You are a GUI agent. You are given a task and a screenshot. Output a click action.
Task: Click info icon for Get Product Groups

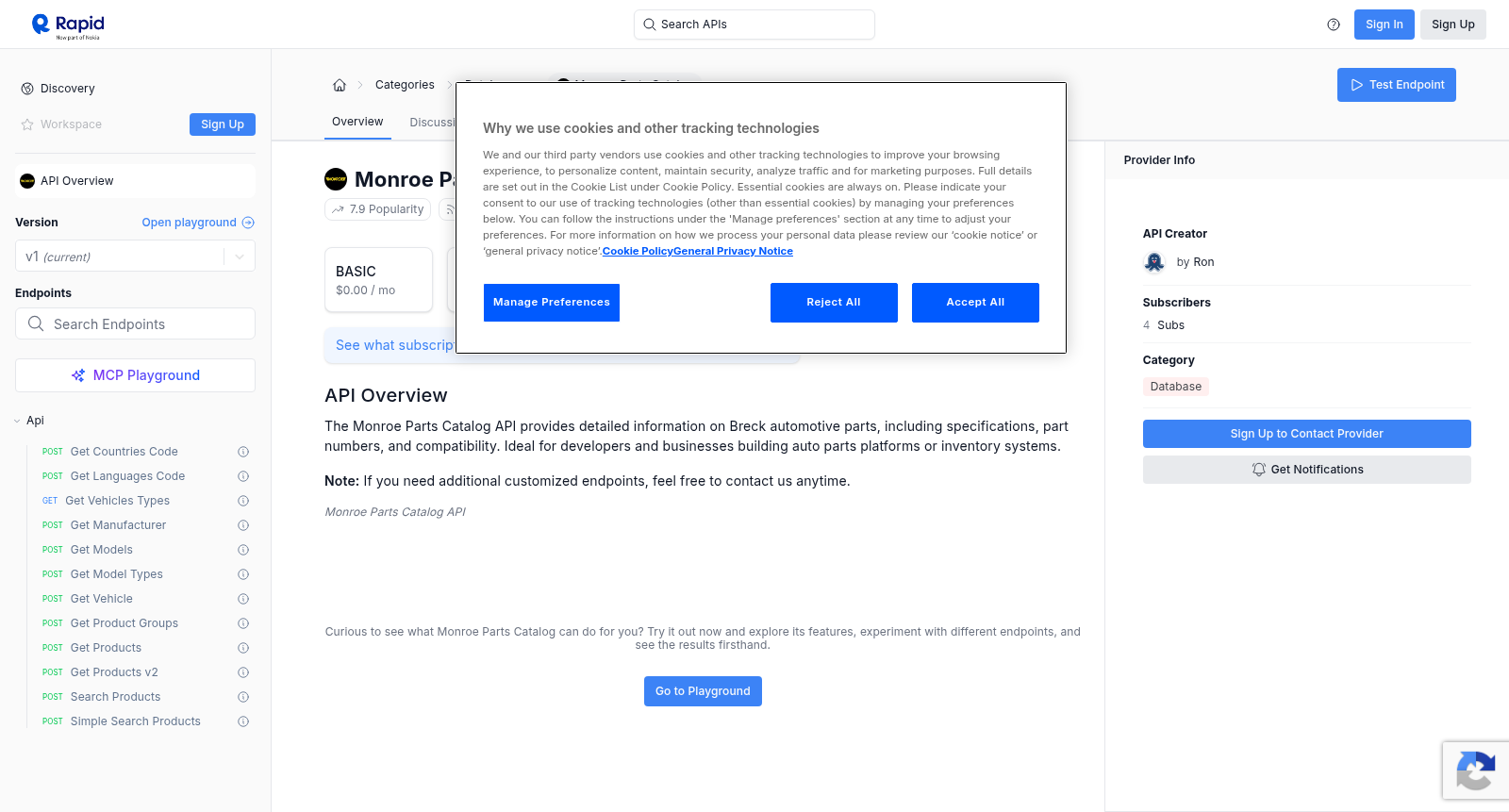(243, 623)
